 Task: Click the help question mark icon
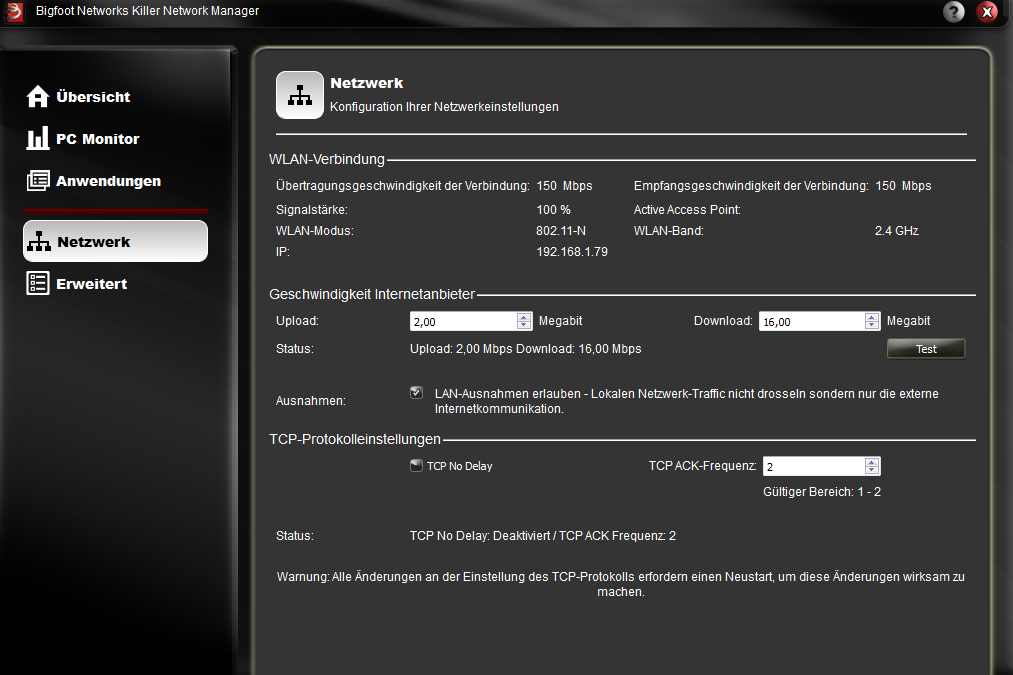coord(954,12)
